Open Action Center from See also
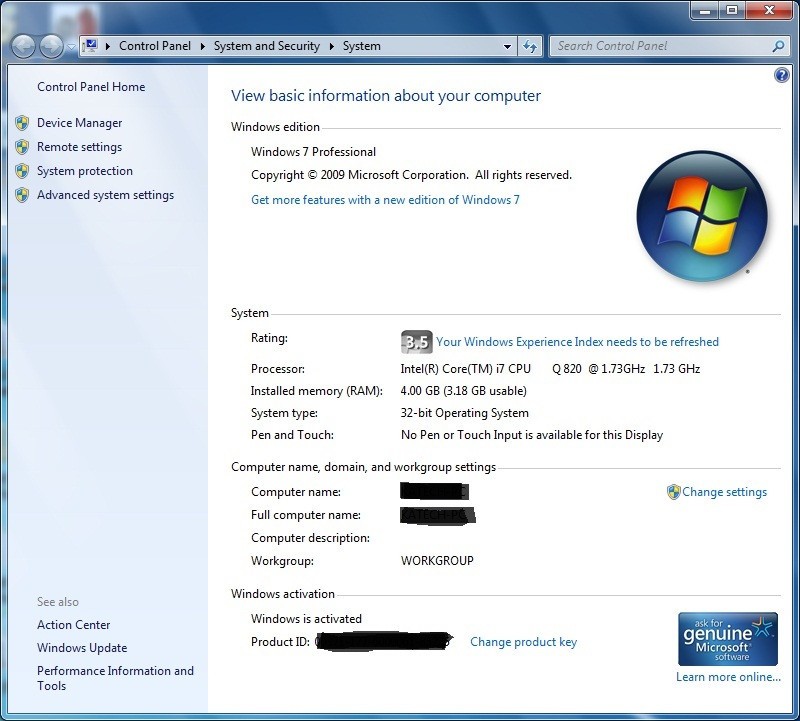This screenshot has width=800, height=721. 73,625
